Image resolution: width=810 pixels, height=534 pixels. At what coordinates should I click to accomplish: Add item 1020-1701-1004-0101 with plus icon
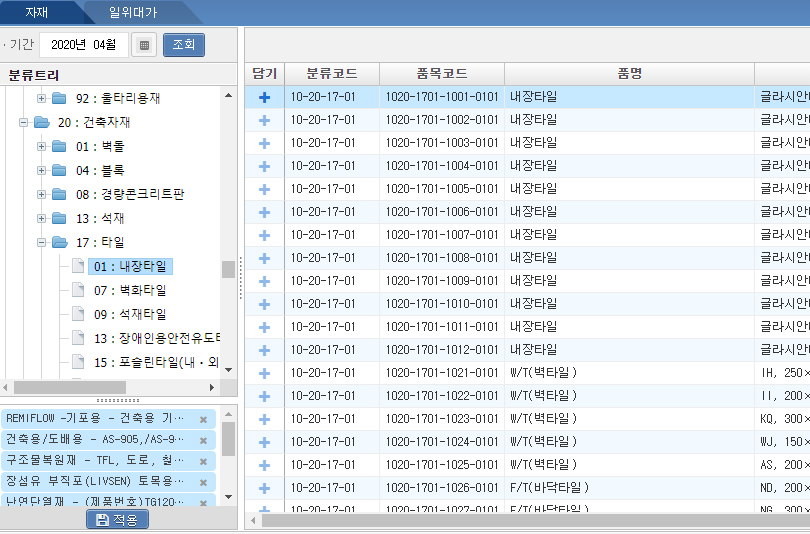click(x=264, y=166)
